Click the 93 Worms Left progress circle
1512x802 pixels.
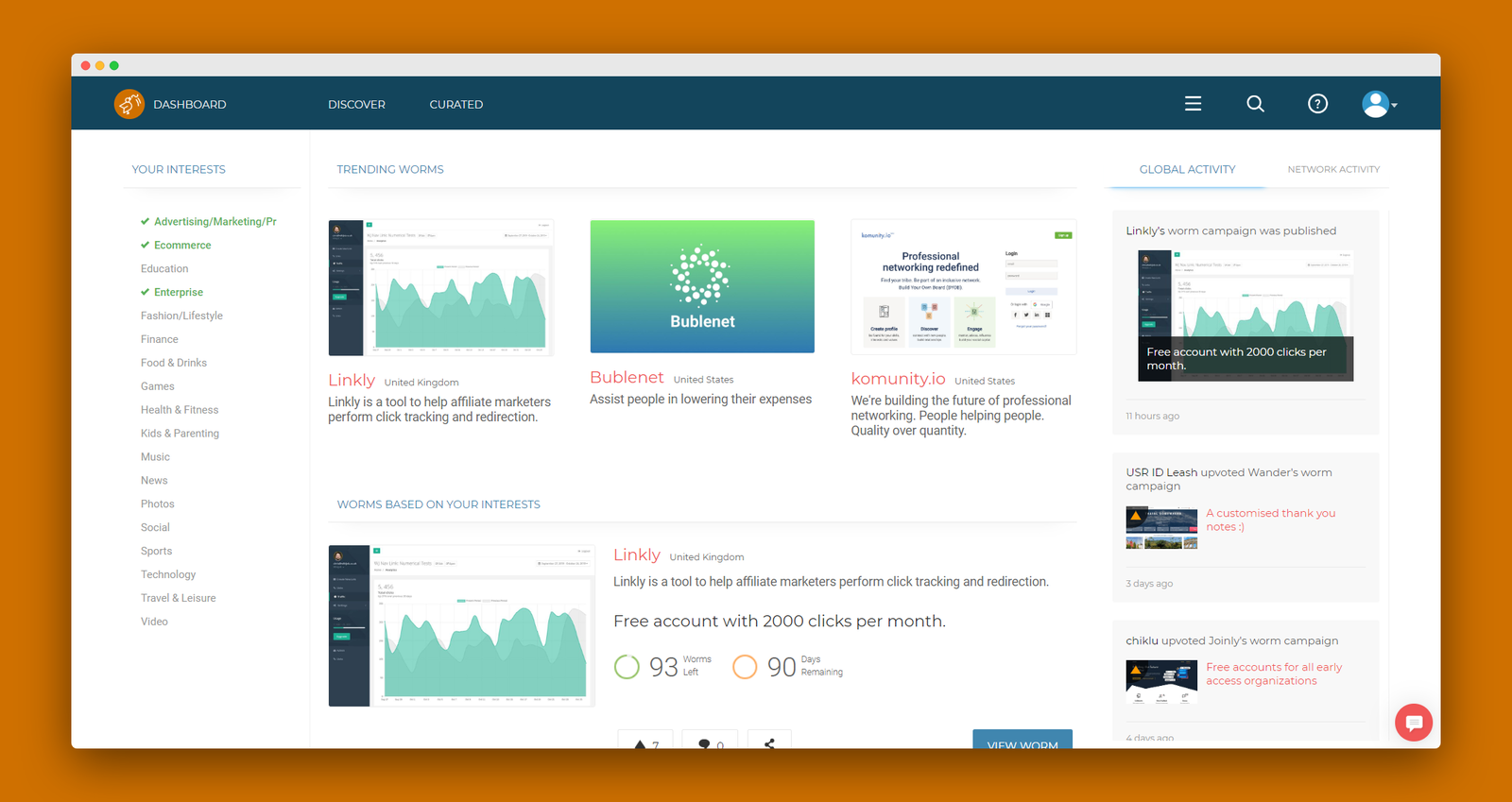coord(627,667)
